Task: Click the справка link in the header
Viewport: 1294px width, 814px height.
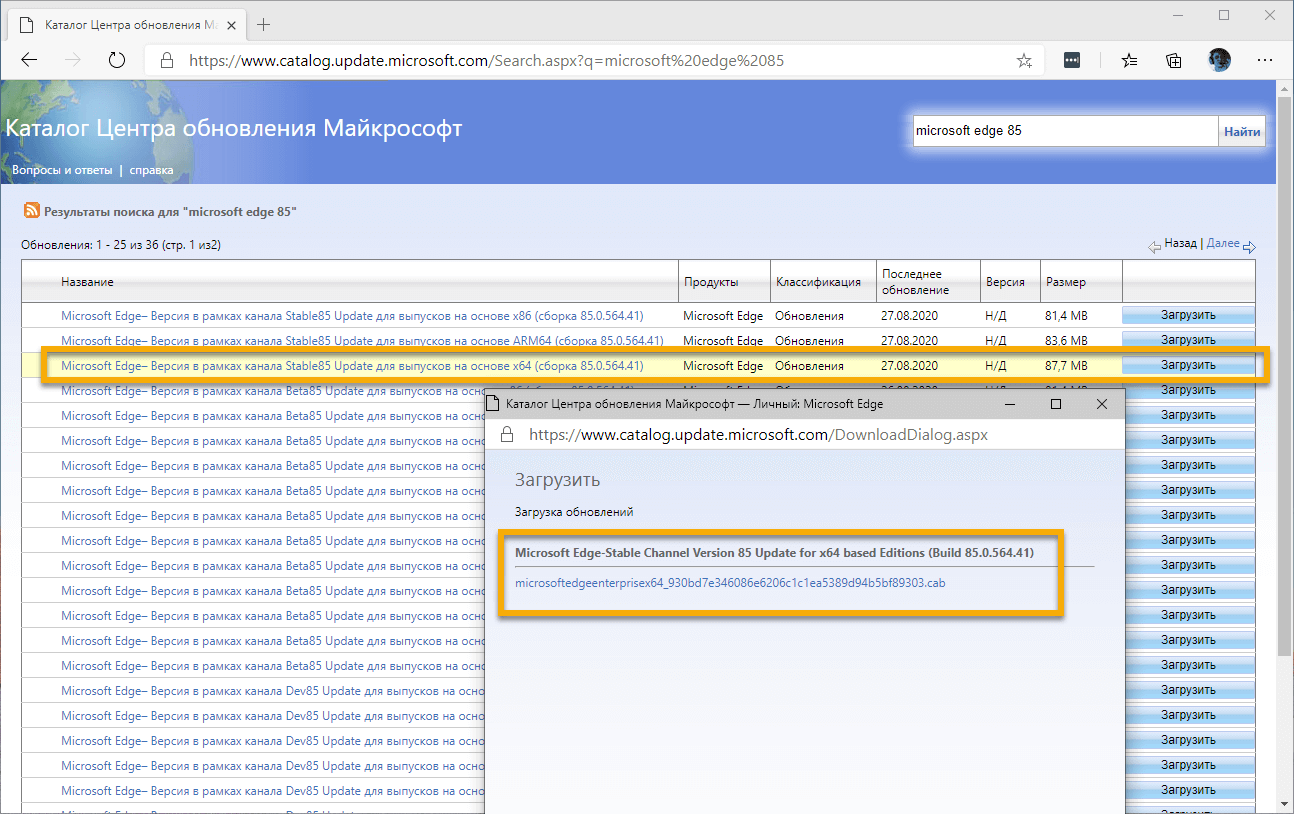Action: pos(151,170)
